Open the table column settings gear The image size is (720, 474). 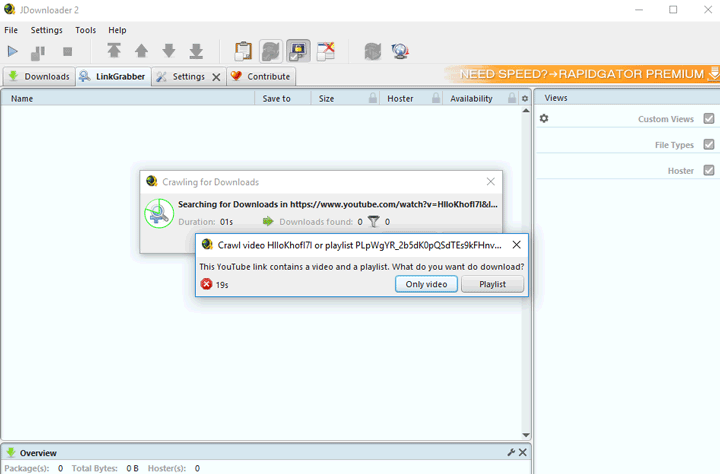pos(525,98)
